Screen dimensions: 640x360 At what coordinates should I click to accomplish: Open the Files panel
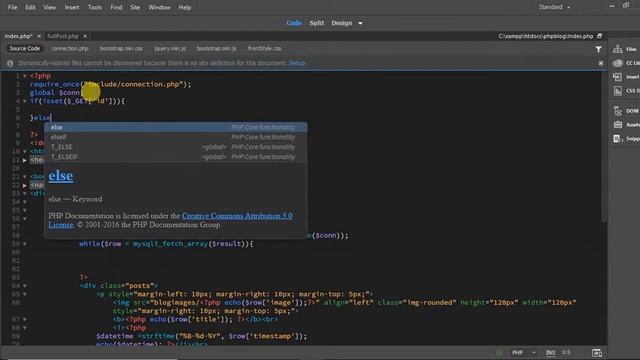[x=624, y=49]
